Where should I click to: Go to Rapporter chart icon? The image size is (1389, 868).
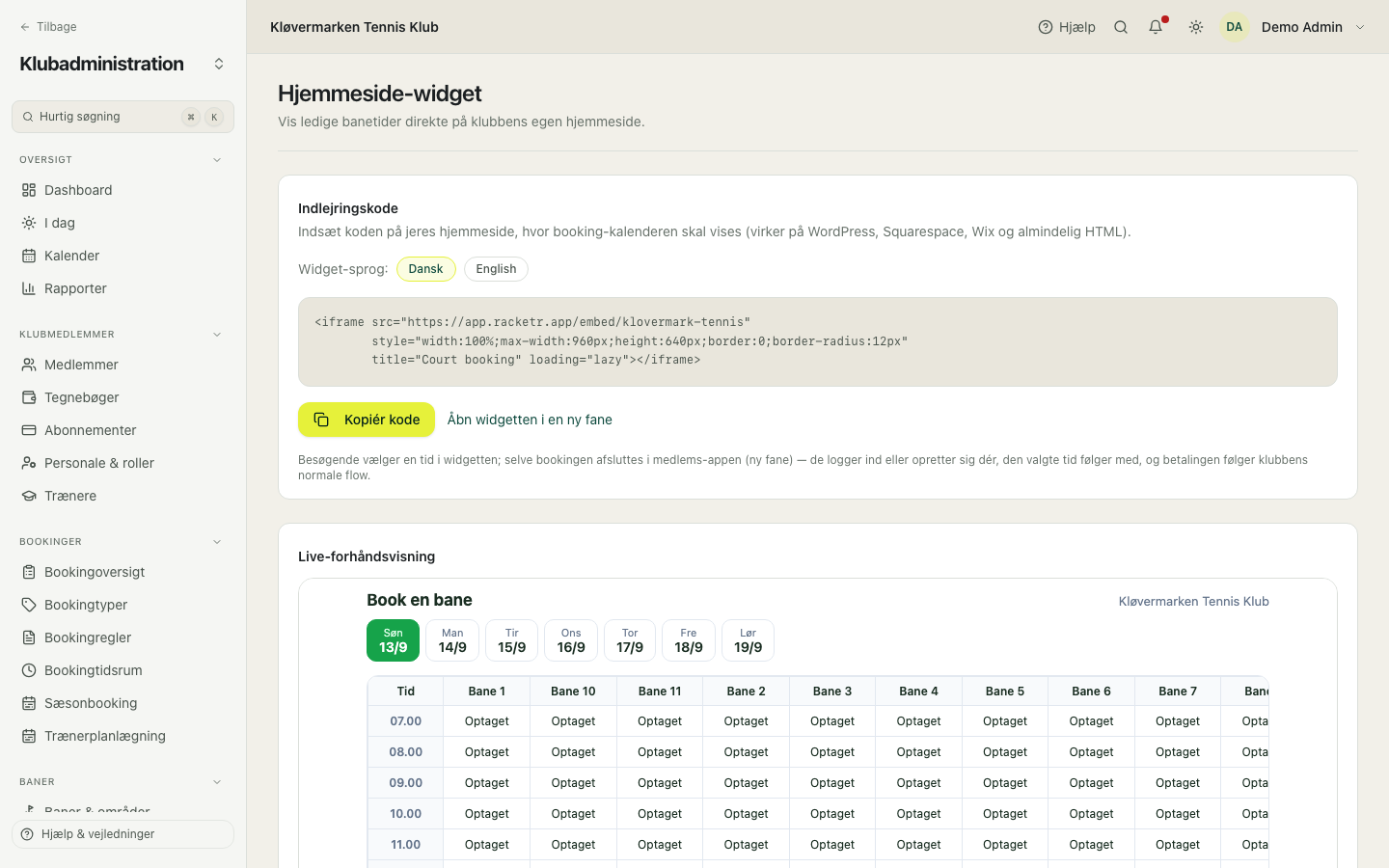tap(29, 288)
